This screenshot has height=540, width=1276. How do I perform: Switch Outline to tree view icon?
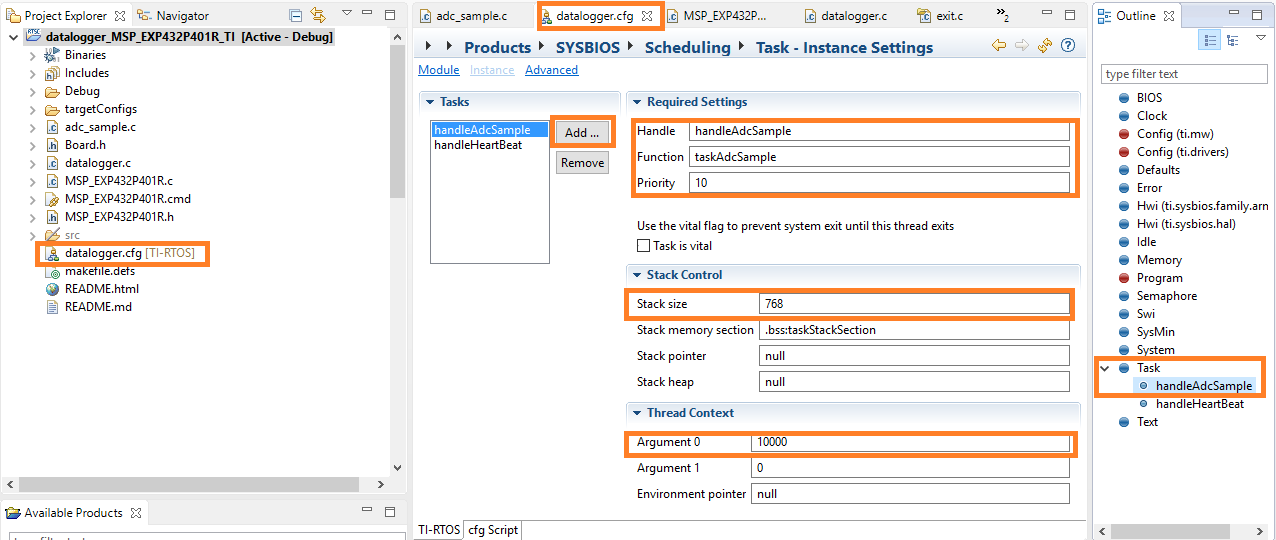tap(1233, 40)
